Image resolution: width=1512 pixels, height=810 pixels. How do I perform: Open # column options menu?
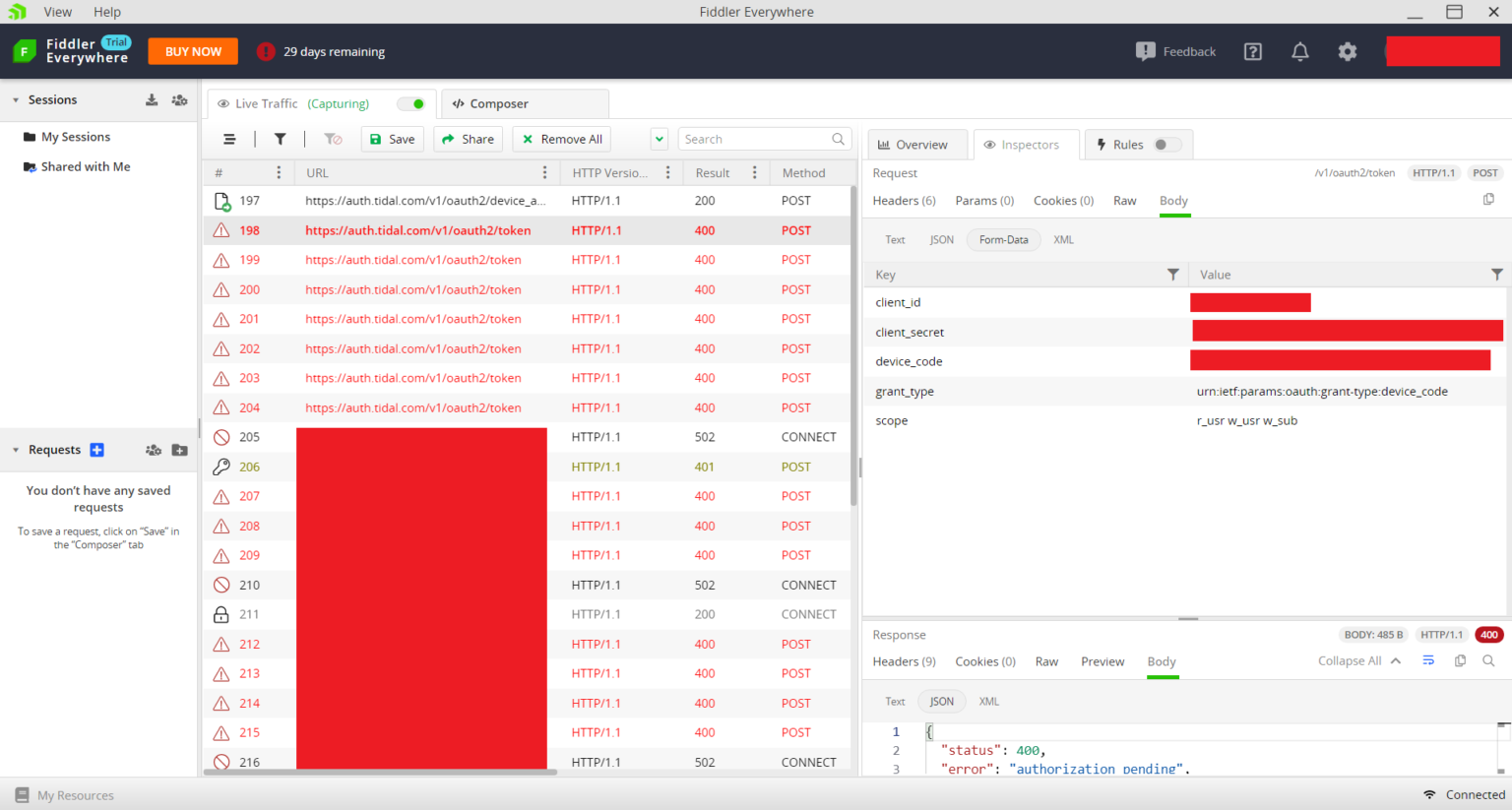pyautogui.click(x=279, y=172)
